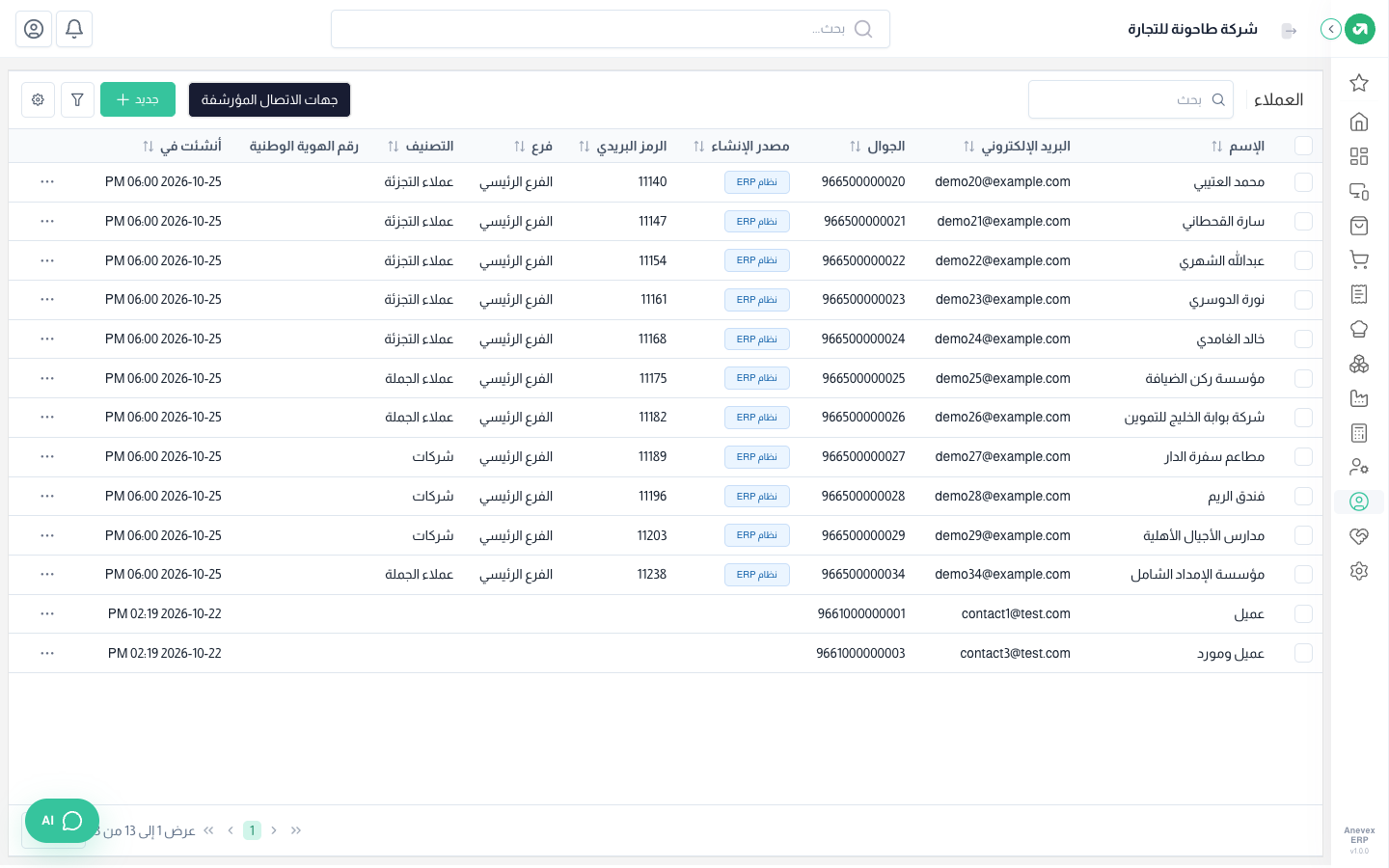
Task: Focus the global search field at top
Action: [611, 29]
